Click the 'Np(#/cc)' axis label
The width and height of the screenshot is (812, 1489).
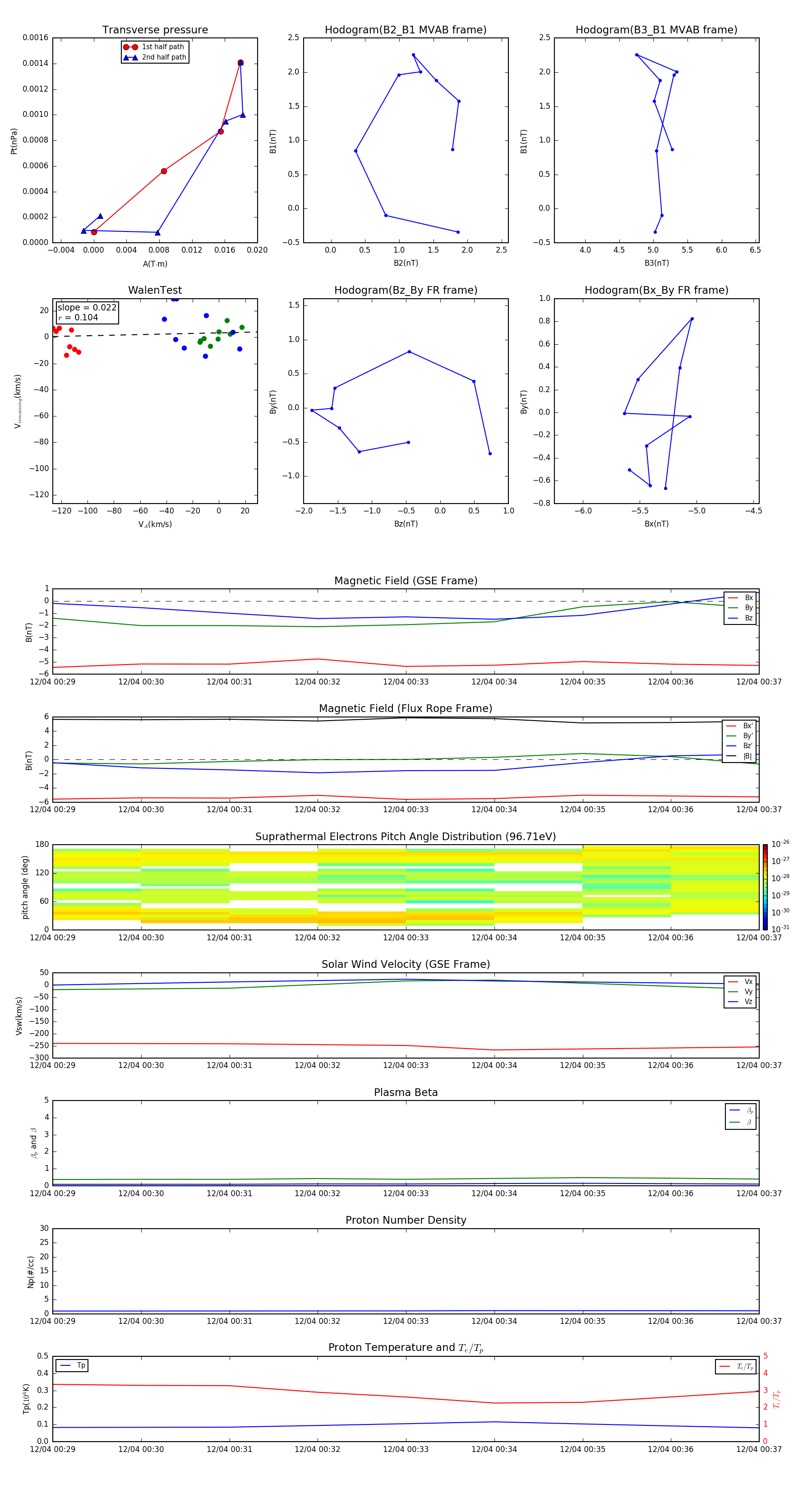point(31,1272)
